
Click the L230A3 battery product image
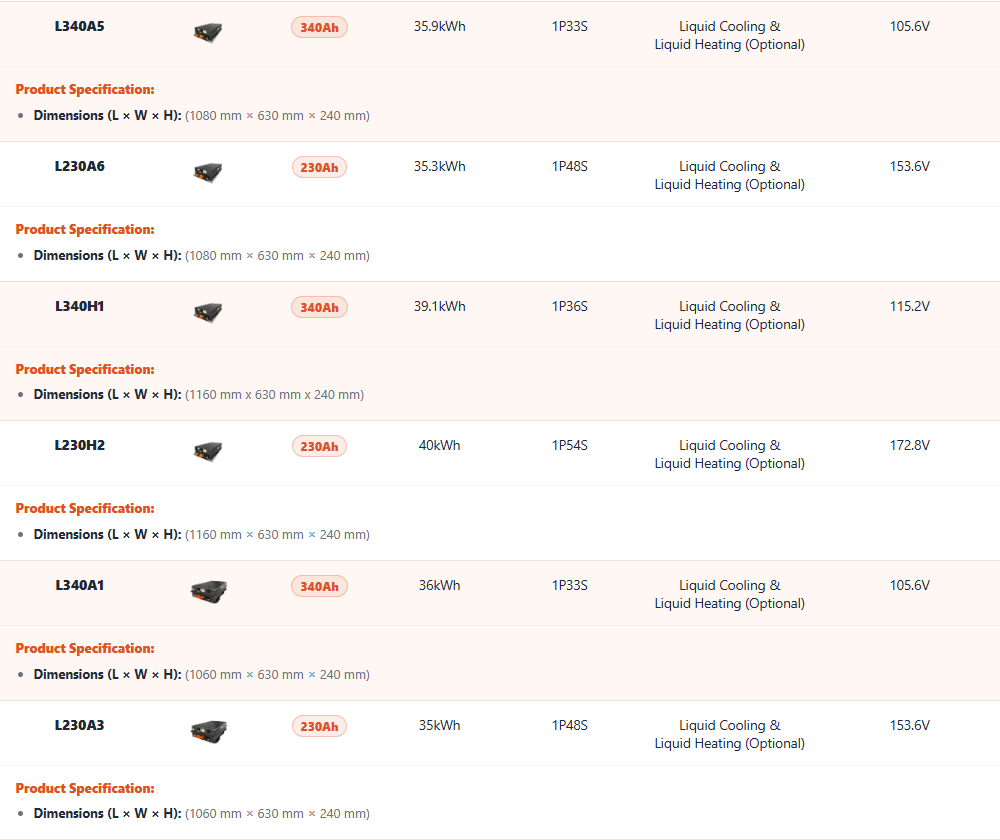coord(209,730)
